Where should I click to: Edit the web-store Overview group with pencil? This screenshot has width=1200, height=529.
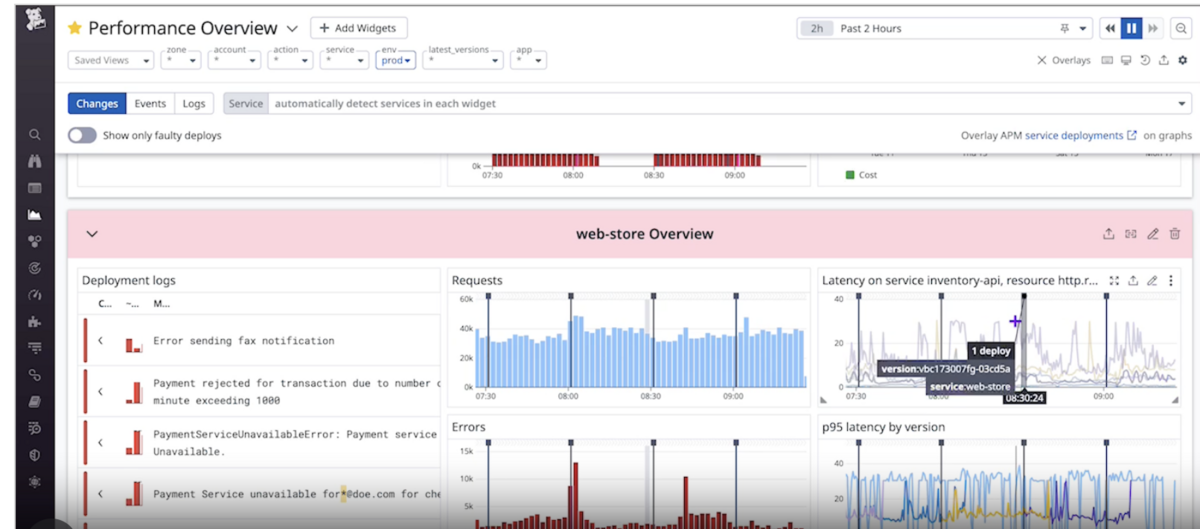click(x=1152, y=234)
